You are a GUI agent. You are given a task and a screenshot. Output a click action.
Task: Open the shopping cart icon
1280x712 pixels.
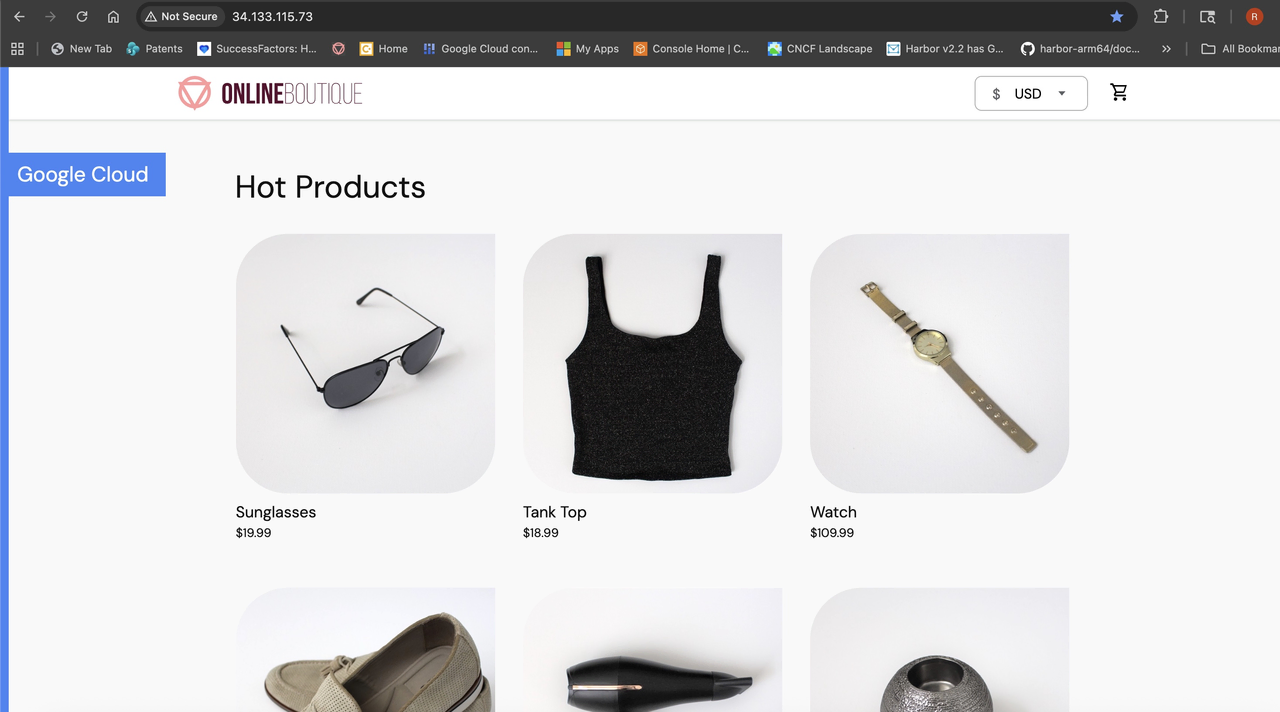coord(1119,92)
